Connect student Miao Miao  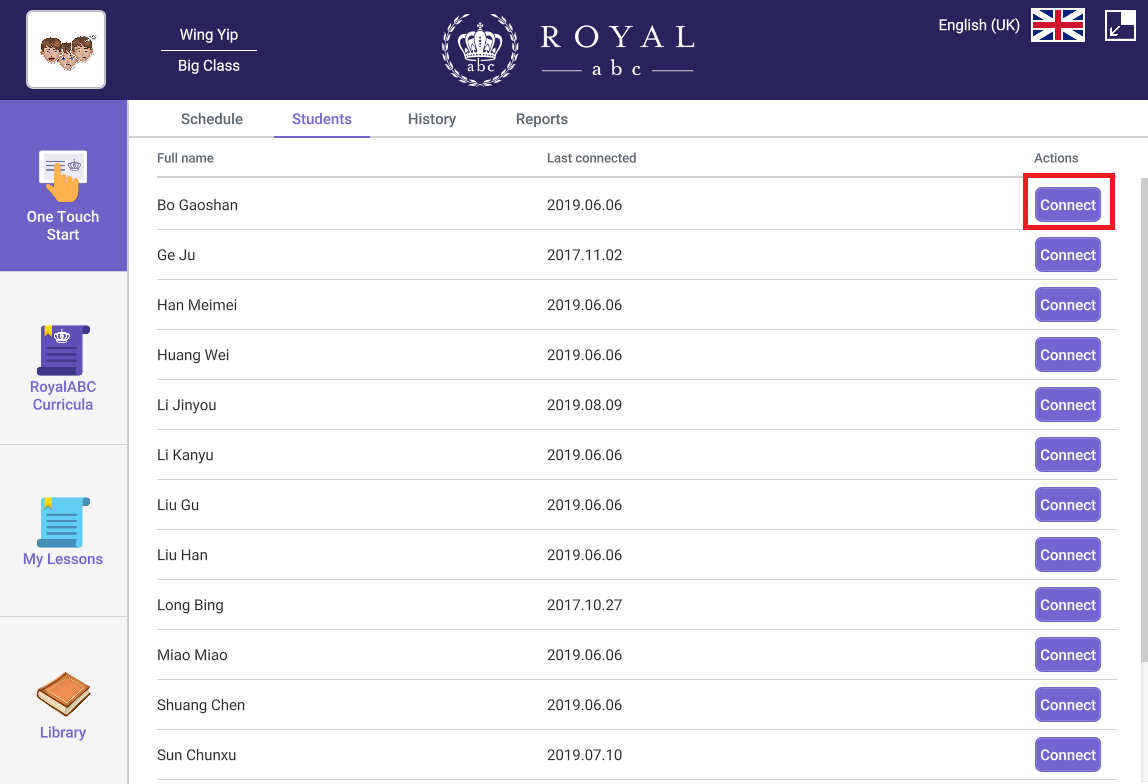pyautogui.click(x=1067, y=655)
